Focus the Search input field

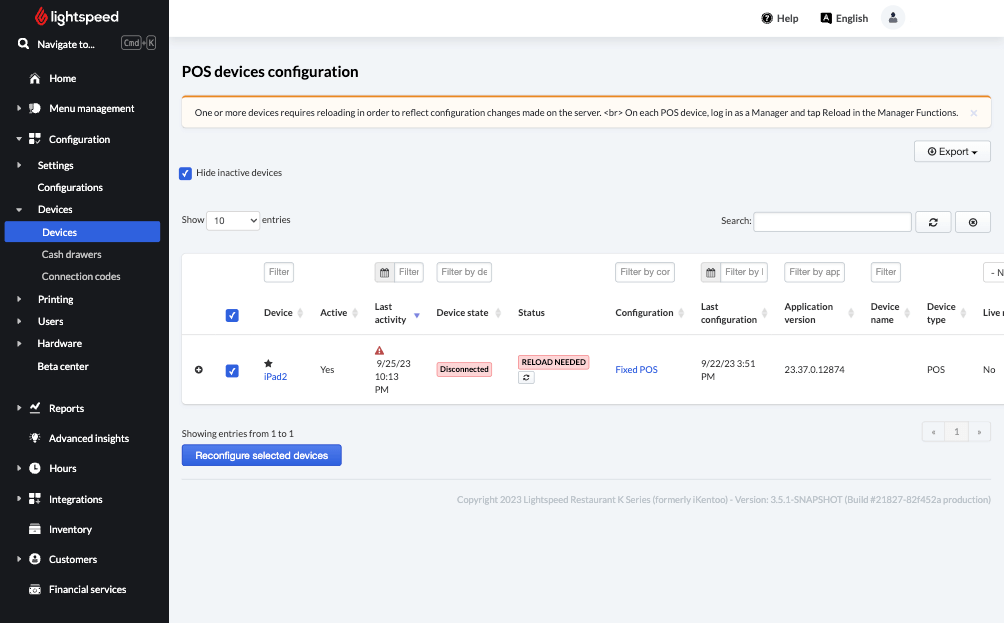point(832,222)
